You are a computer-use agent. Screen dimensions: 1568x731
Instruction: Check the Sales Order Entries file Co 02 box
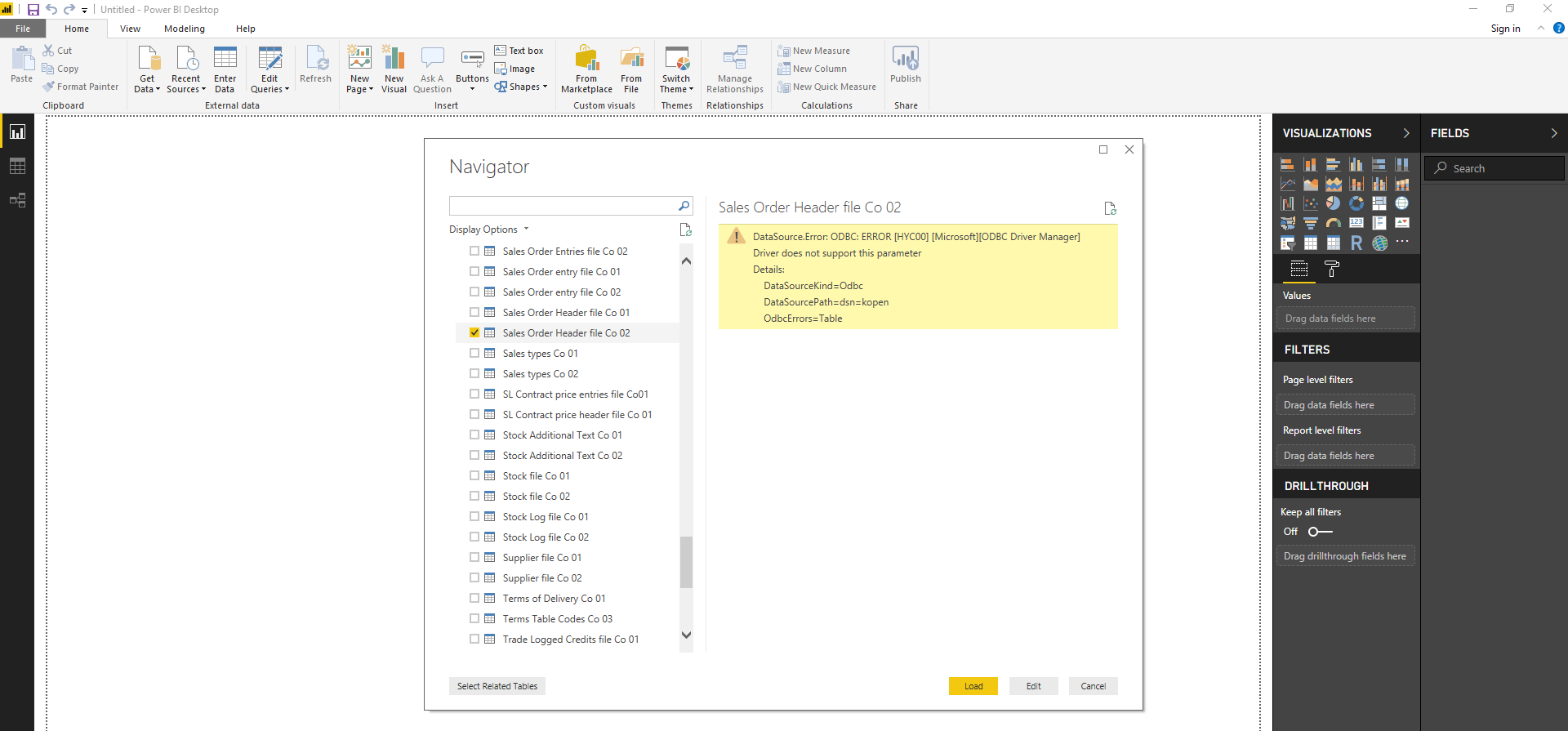click(474, 251)
